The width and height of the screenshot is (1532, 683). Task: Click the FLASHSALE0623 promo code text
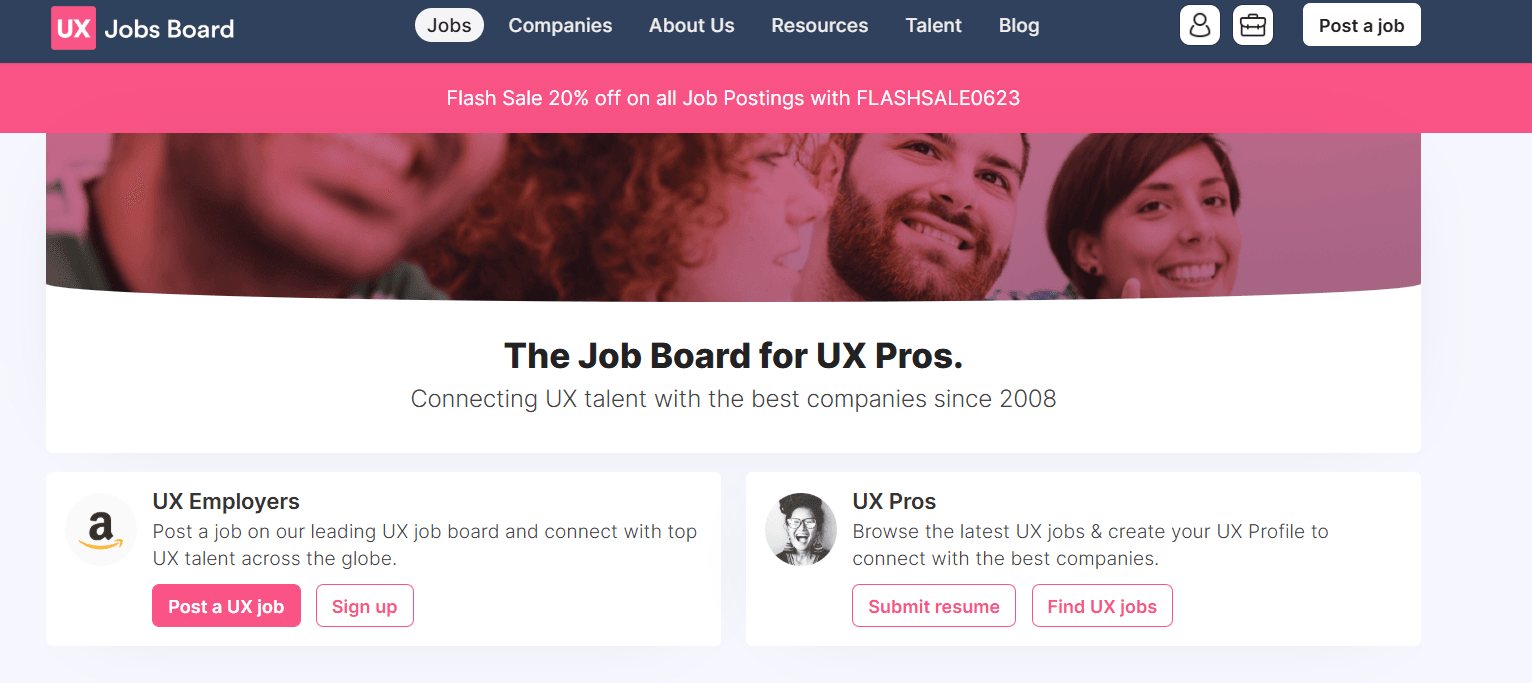tap(937, 98)
